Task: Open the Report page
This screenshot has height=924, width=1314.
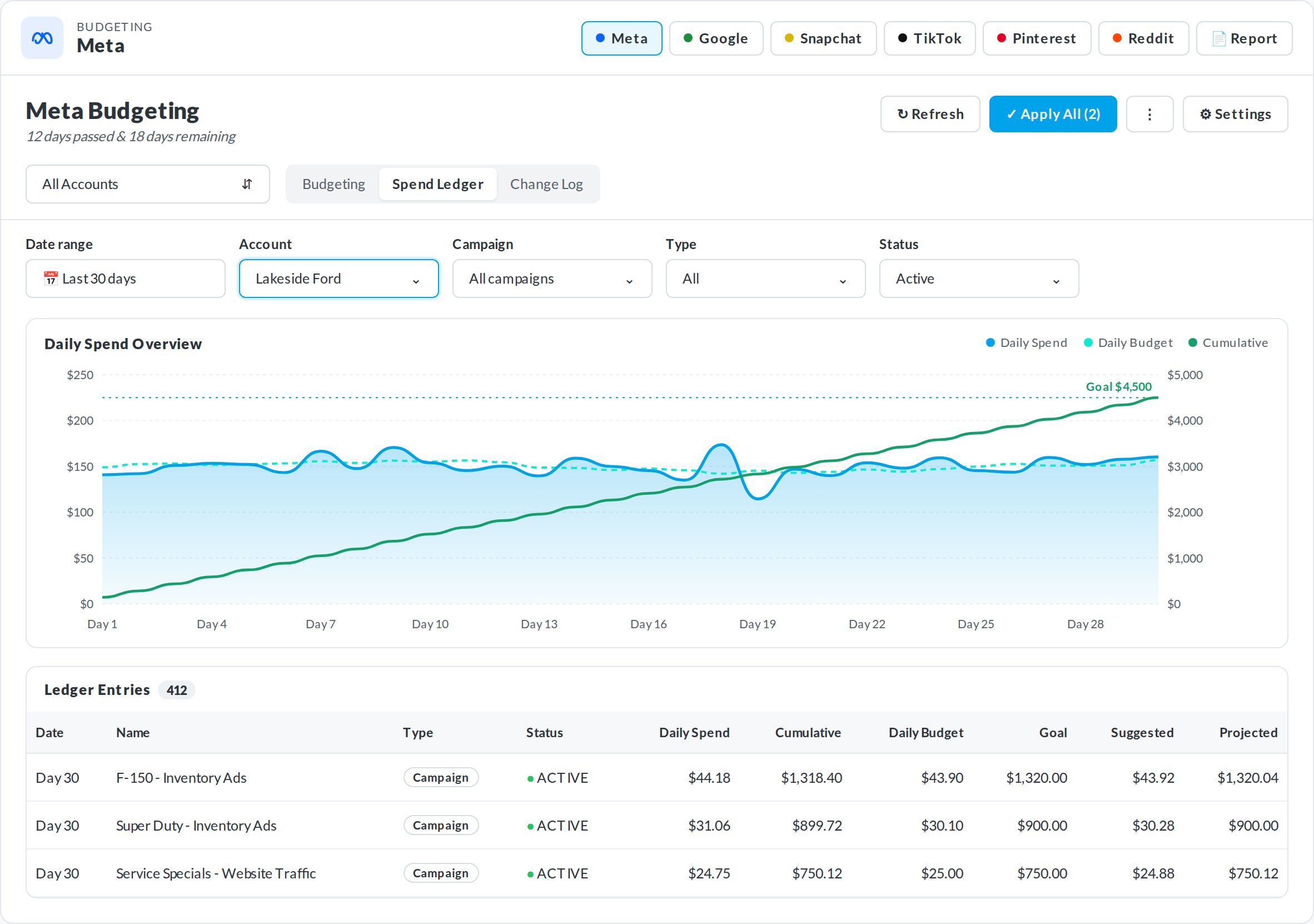Action: click(x=1243, y=38)
